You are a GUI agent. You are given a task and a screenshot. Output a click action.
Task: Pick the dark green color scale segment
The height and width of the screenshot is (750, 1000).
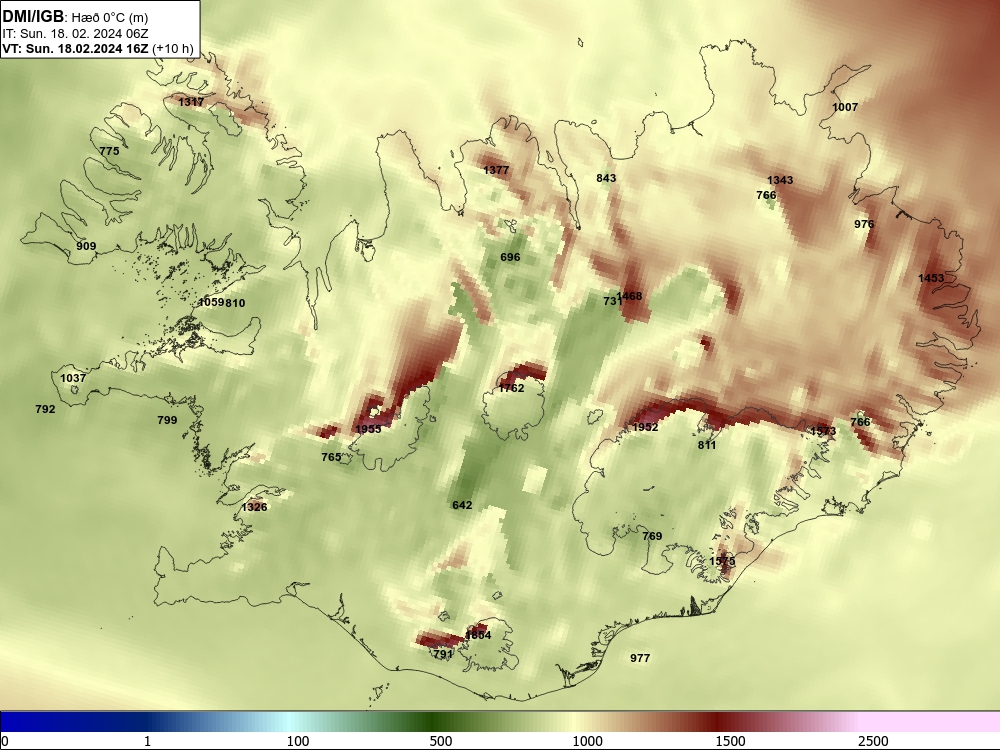434,721
